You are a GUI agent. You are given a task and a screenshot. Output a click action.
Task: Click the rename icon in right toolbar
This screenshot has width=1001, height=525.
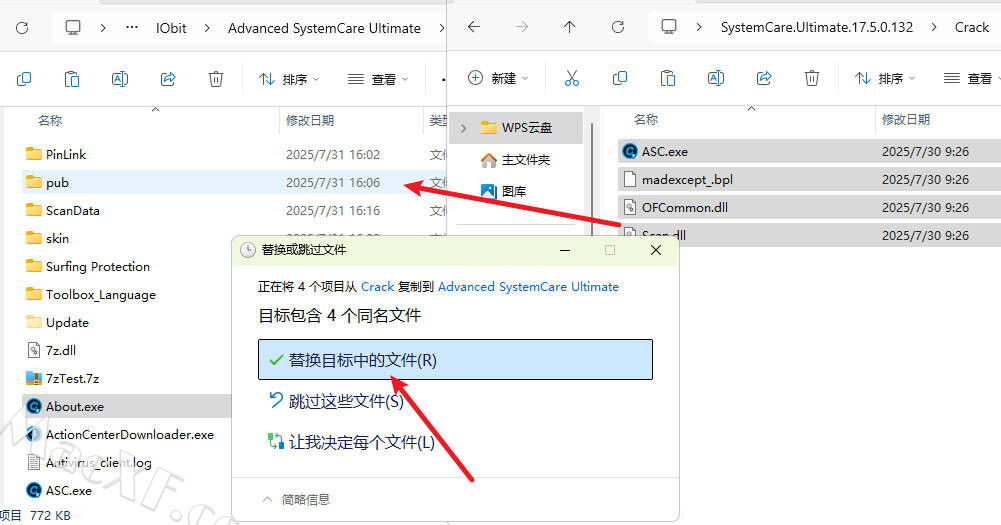716,78
